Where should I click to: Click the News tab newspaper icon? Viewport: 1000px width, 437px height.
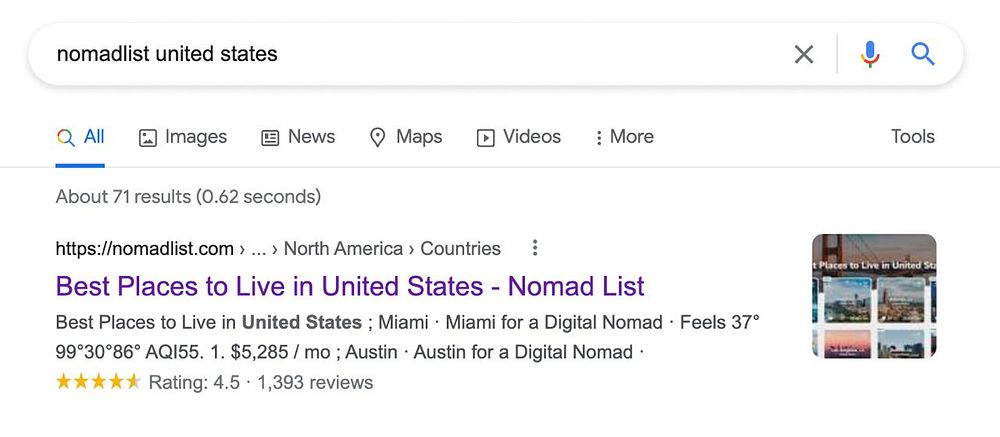(270, 138)
